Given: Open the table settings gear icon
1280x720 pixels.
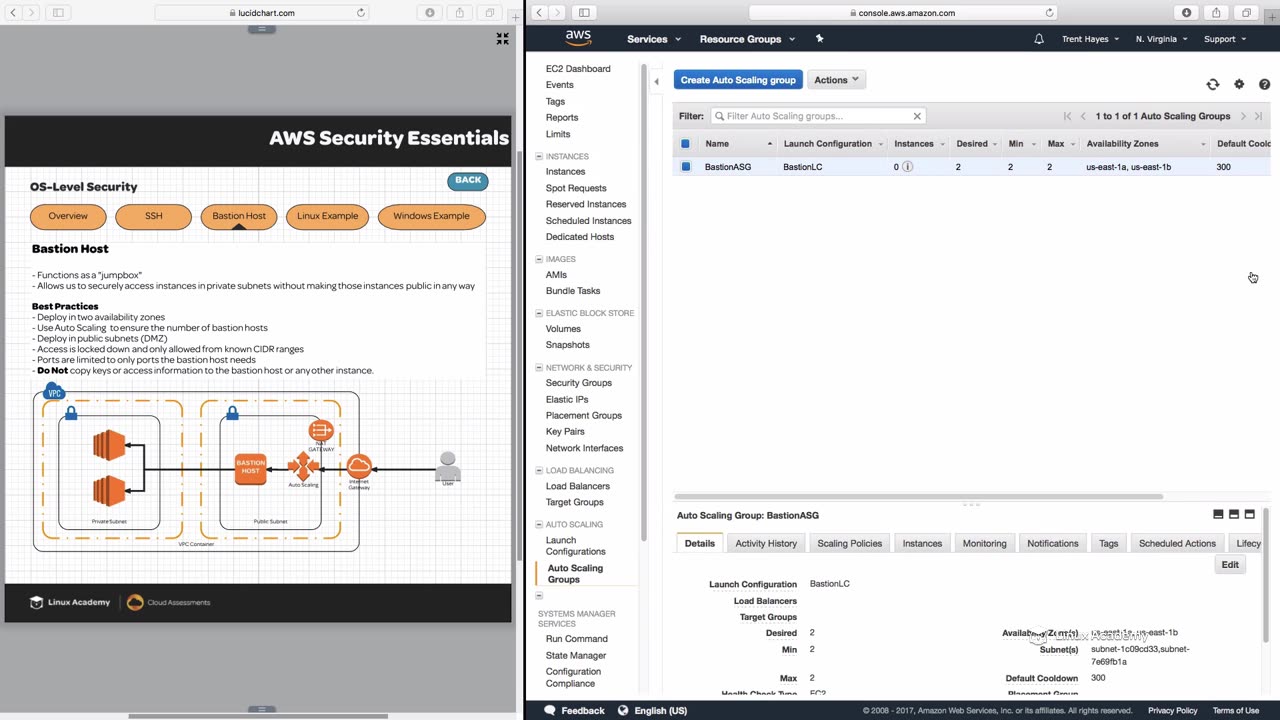Looking at the screenshot, I should 1239,85.
